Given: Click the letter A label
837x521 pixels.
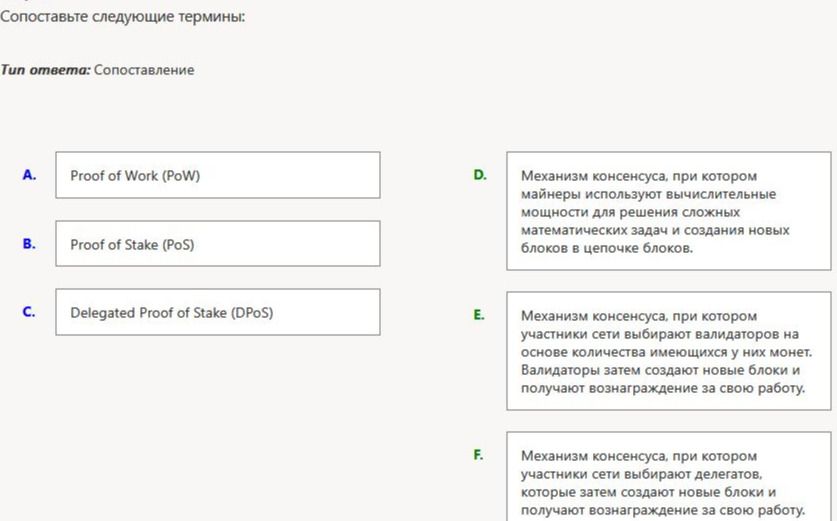Looking at the screenshot, I should [x=29, y=175].
